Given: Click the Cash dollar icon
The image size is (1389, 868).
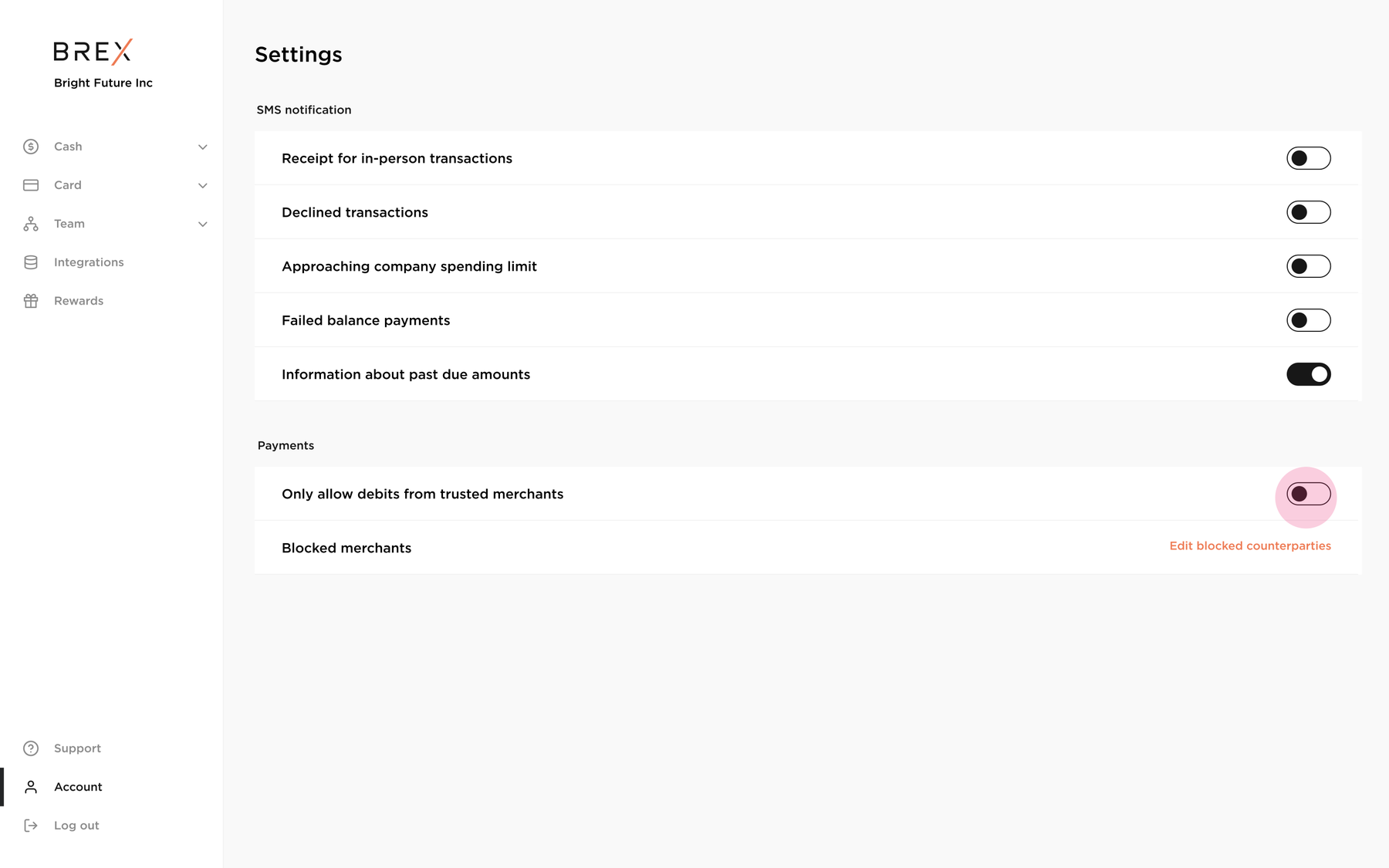Looking at the screenshot, I should (31, 147).
